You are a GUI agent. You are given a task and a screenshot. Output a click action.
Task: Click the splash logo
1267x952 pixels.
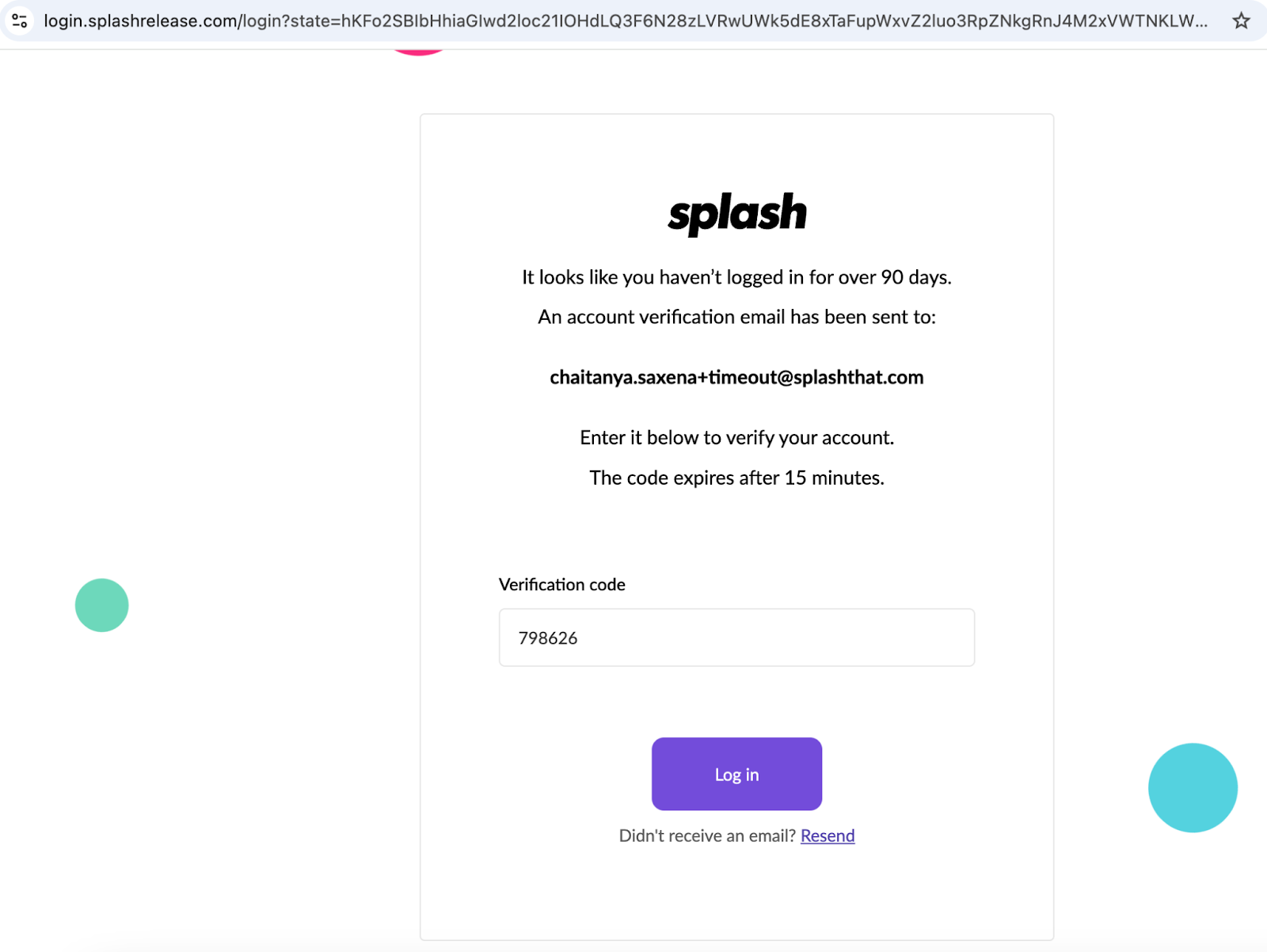pyautogui.click(x=736, y=214)
